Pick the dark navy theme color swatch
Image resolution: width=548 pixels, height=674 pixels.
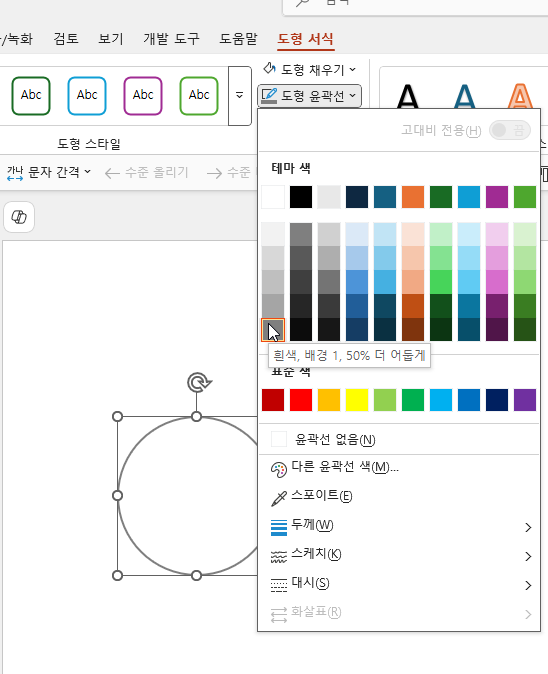point(357,197)
